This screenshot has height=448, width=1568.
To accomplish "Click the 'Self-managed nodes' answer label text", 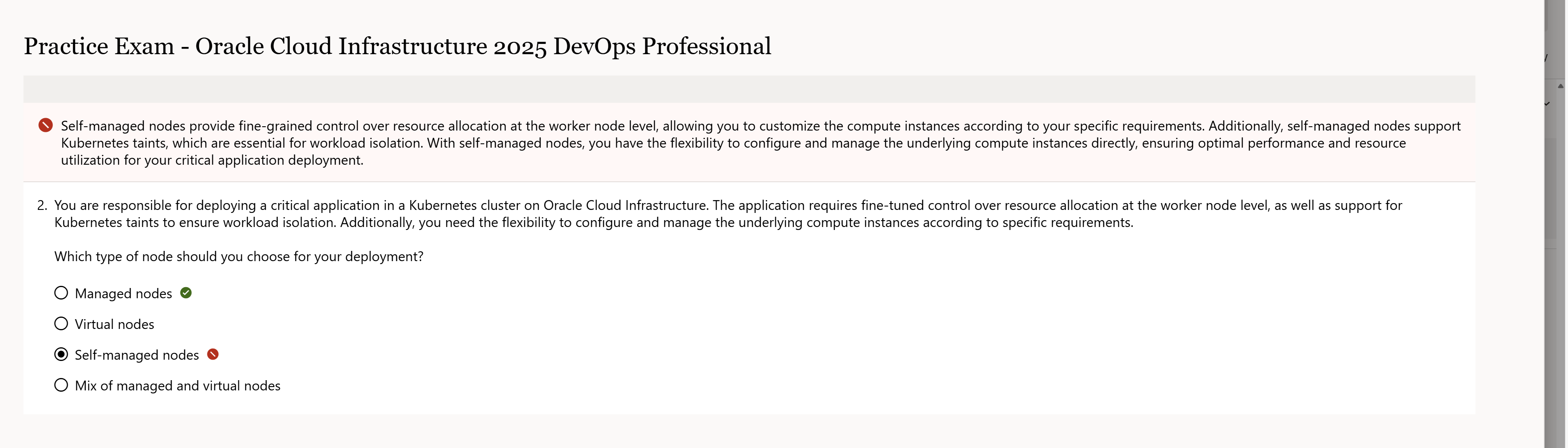I will 137,355.
